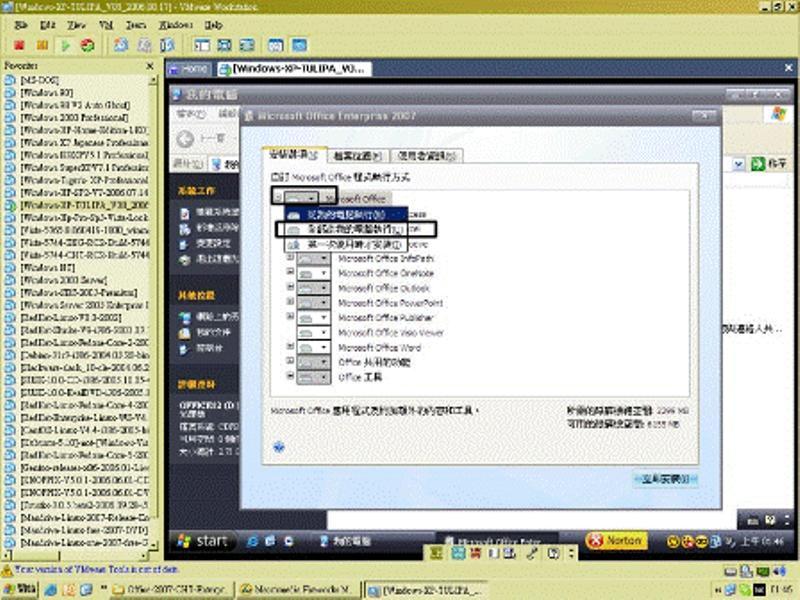Screen dimensions: 800x600
Task: Click the help icon at the Office setup dialog bottom
Action: 279,447
